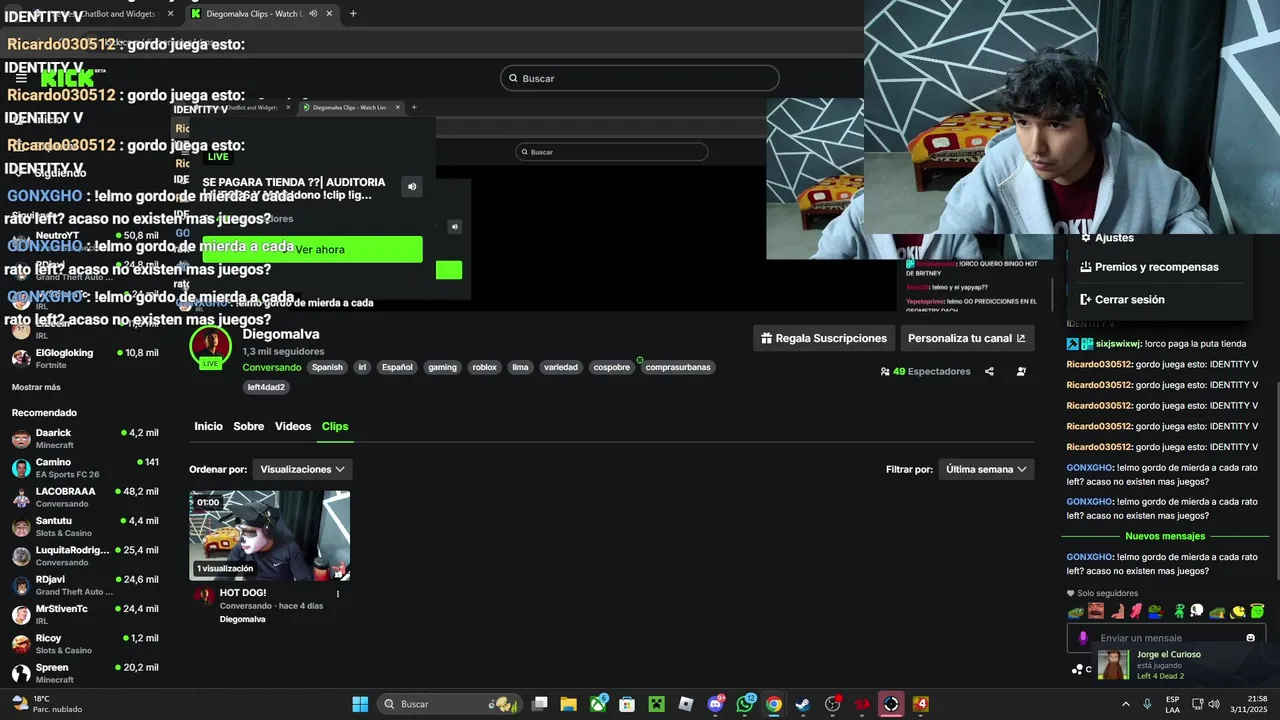Open OBS Studio from the taskbar
The width and height of the screenshot is (1280, 720).
click(832, 704)
